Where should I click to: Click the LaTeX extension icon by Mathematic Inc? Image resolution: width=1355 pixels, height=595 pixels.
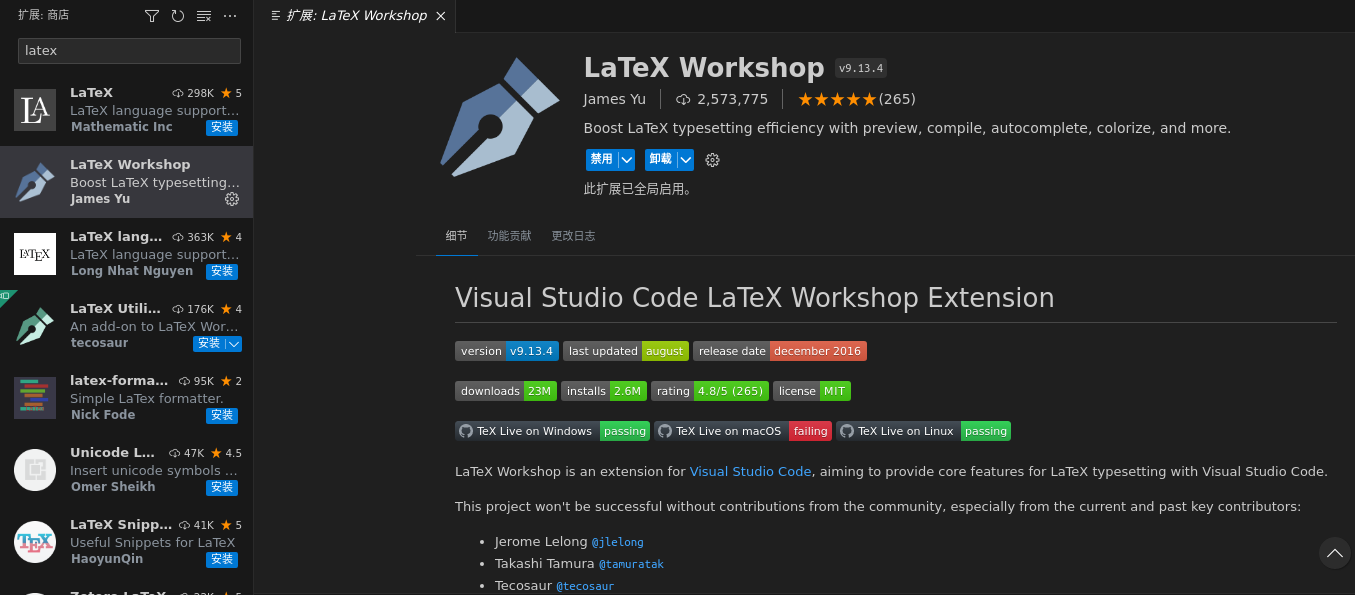(35, 110)
